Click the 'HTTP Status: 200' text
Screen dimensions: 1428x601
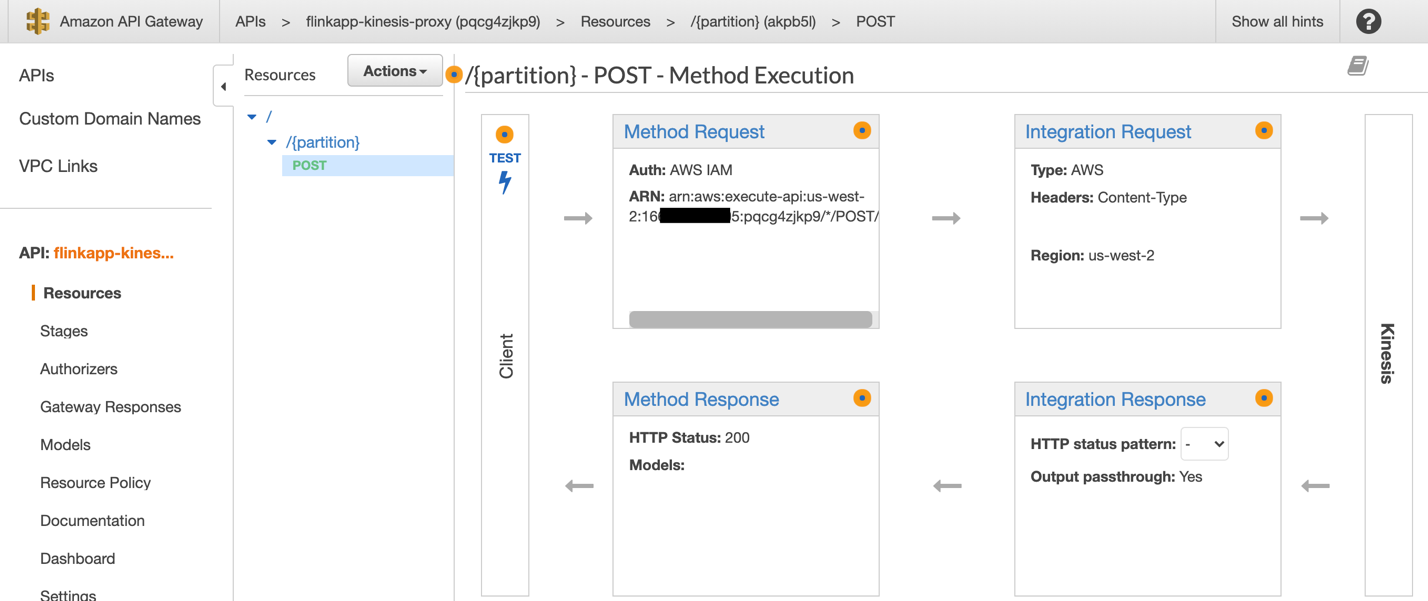click(x=689, y=437)
